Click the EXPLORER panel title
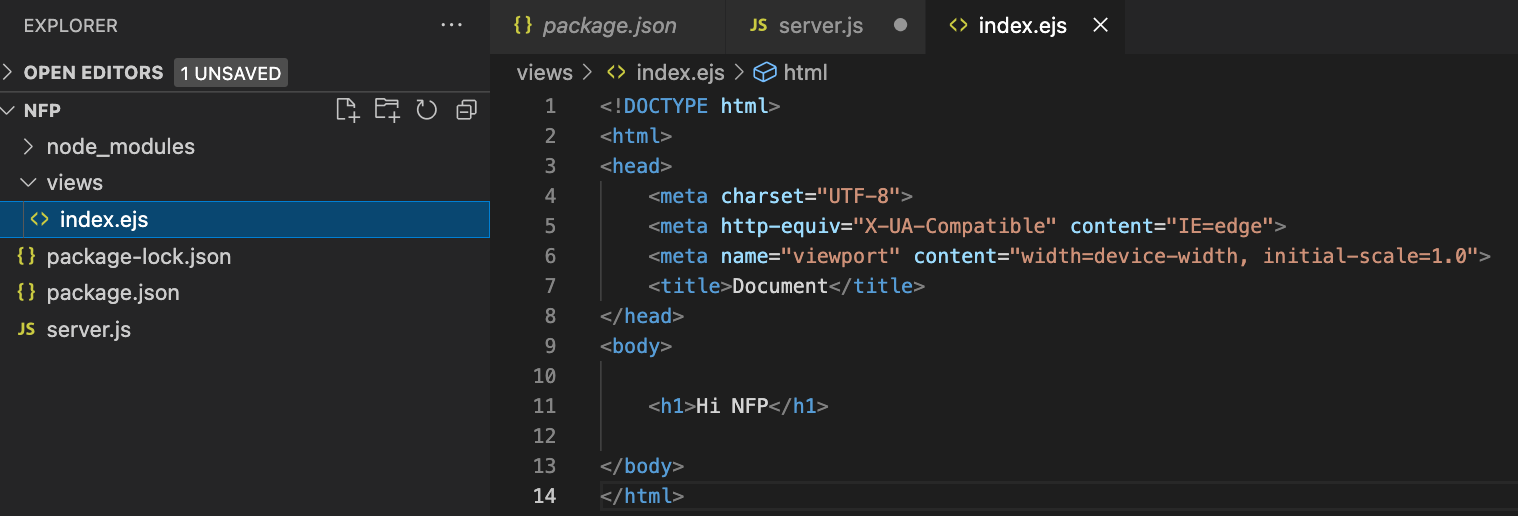This screenshot has width=1518, height=516. tap(70, 26)
